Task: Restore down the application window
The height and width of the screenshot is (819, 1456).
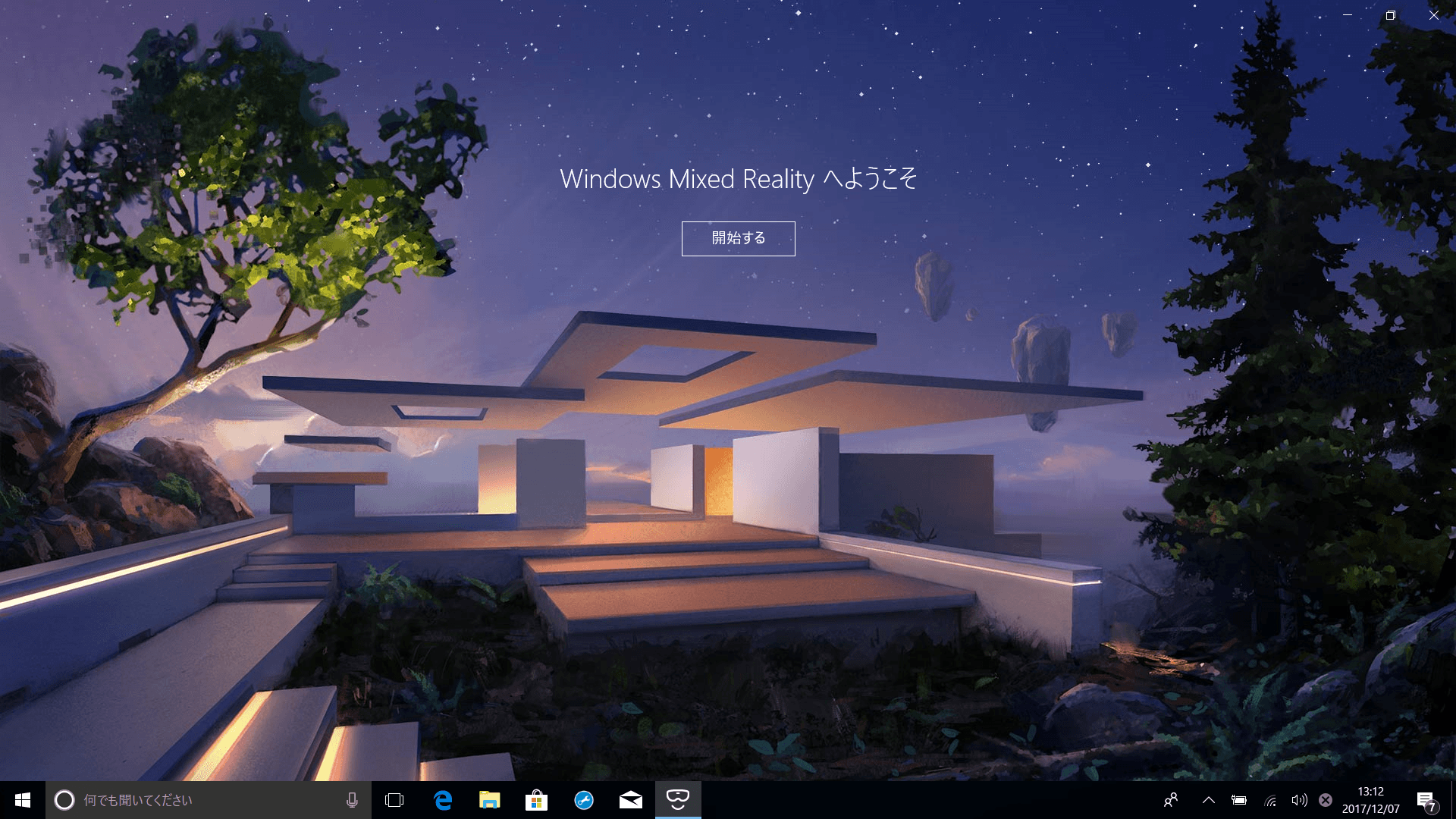Action: tap(1392, 14)
